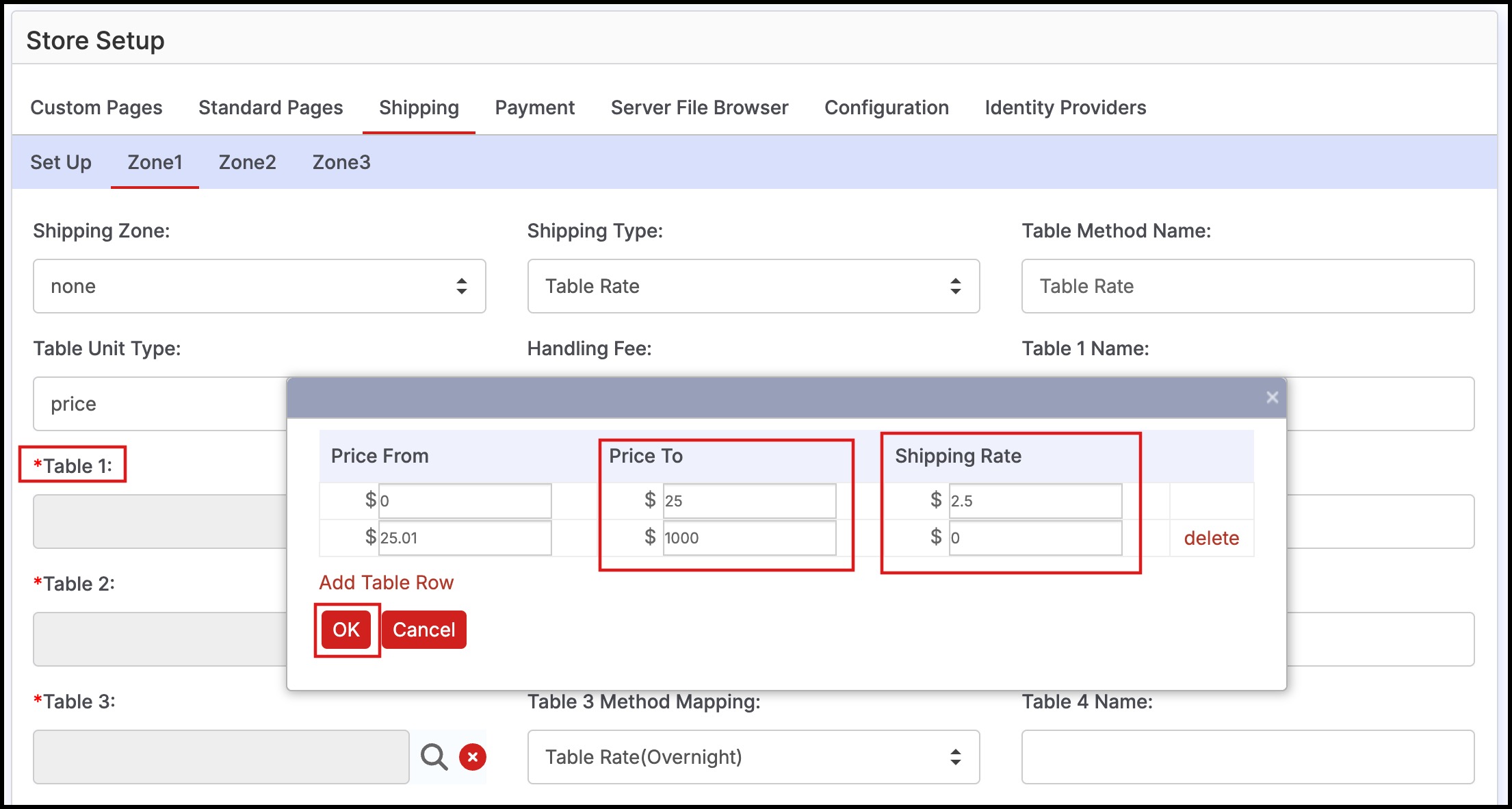Switch to the Payment tab

point(534,107)
